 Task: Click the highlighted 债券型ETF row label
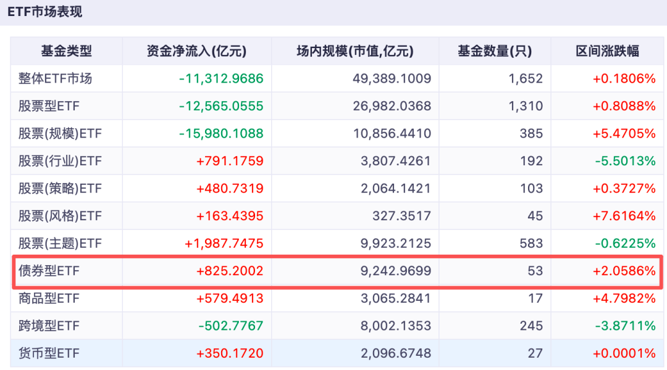click(48, 271)
